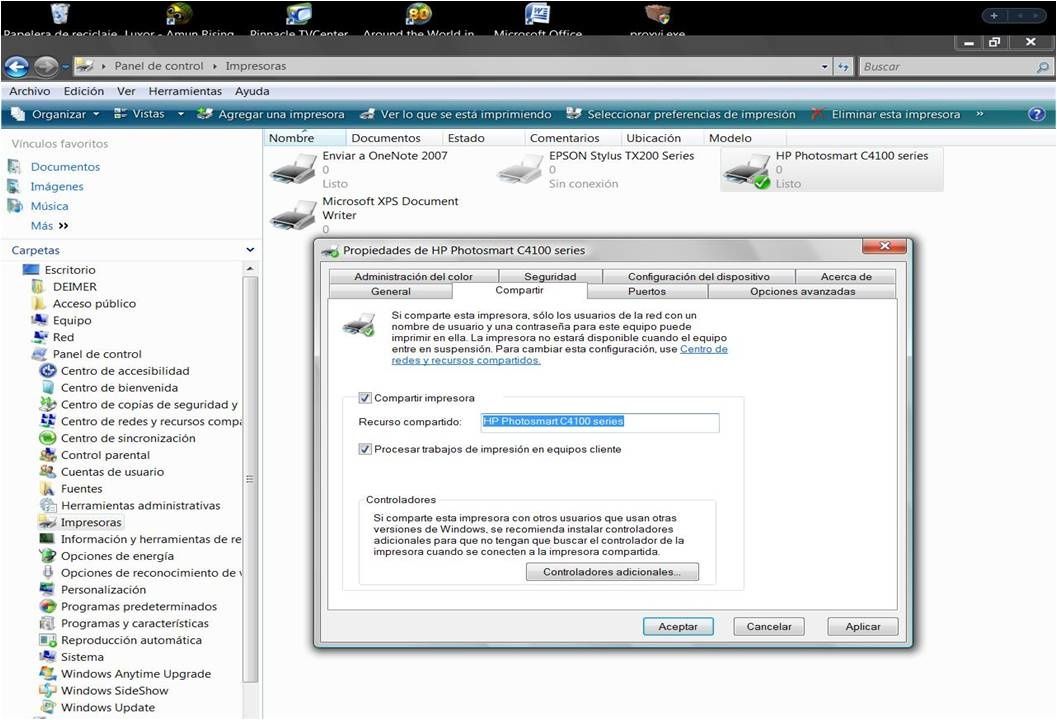
Task: Click the folder tree vertical scrollbar
Action: pyautogui.click(x=250, y=479)
